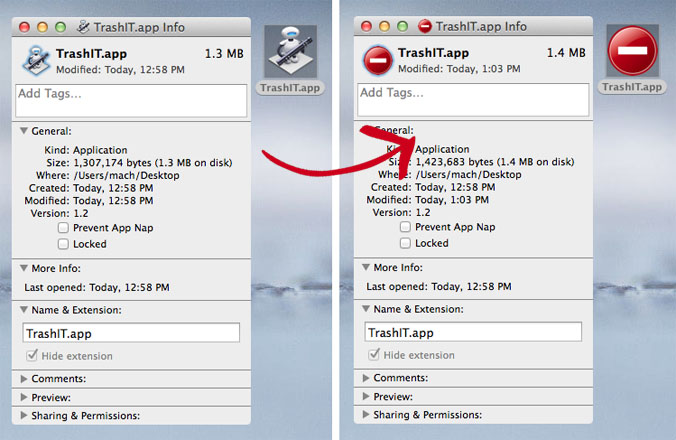Image resolution: width=676 pixels, height=440 pixels.
Task: Toggle Locked checkbox in the left Info window
Action: coord(63,243)
